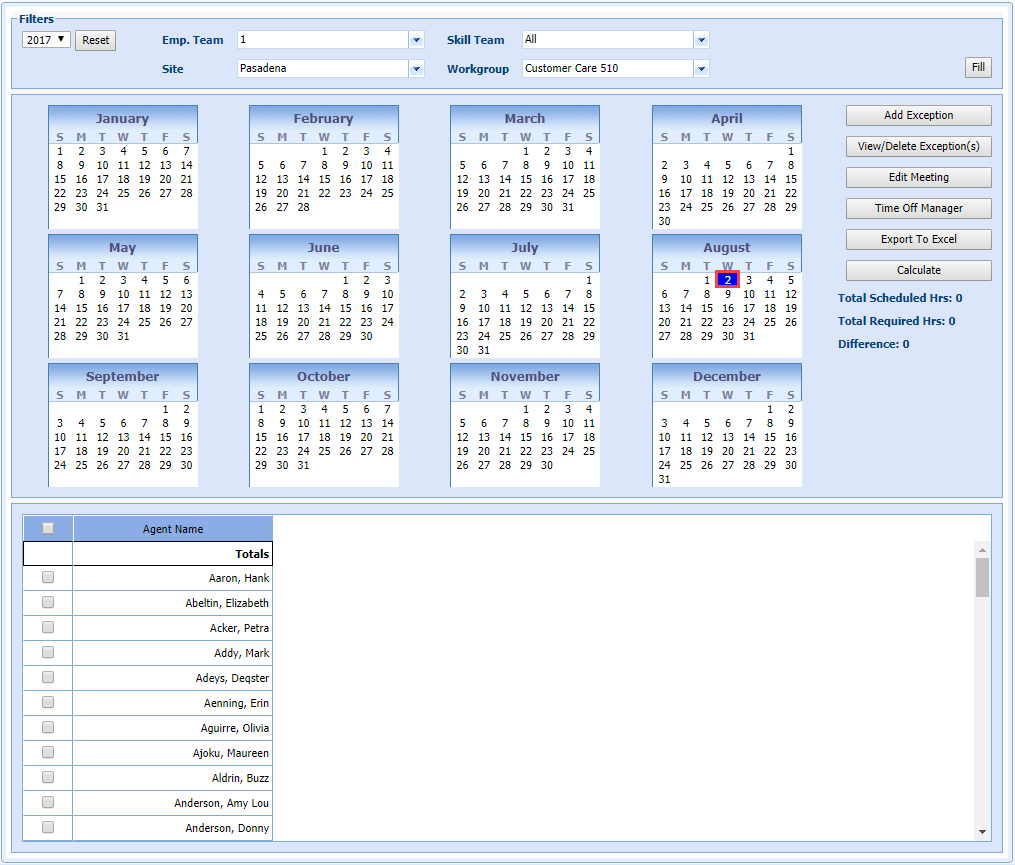Click the Agent Name column header
Image resolution: width=1015 pixels, height=865 pixels.
tap(173, 529)
